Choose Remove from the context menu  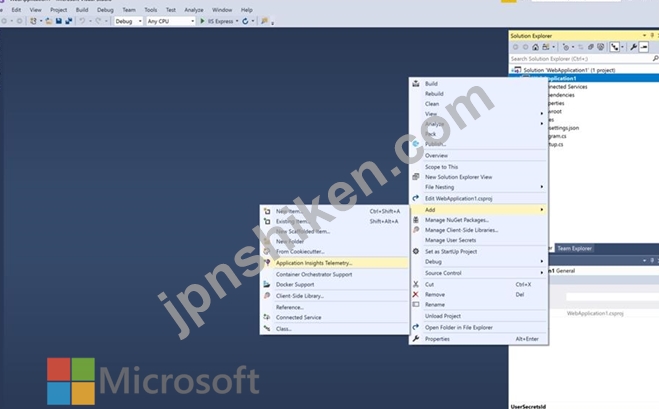tap(478, 295)
